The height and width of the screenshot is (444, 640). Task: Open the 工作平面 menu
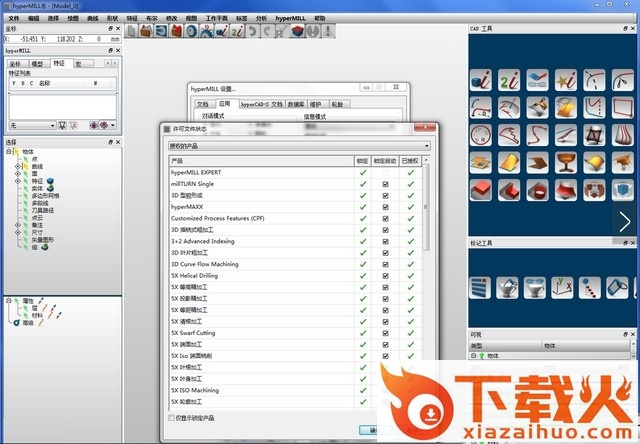click(217, 18)
